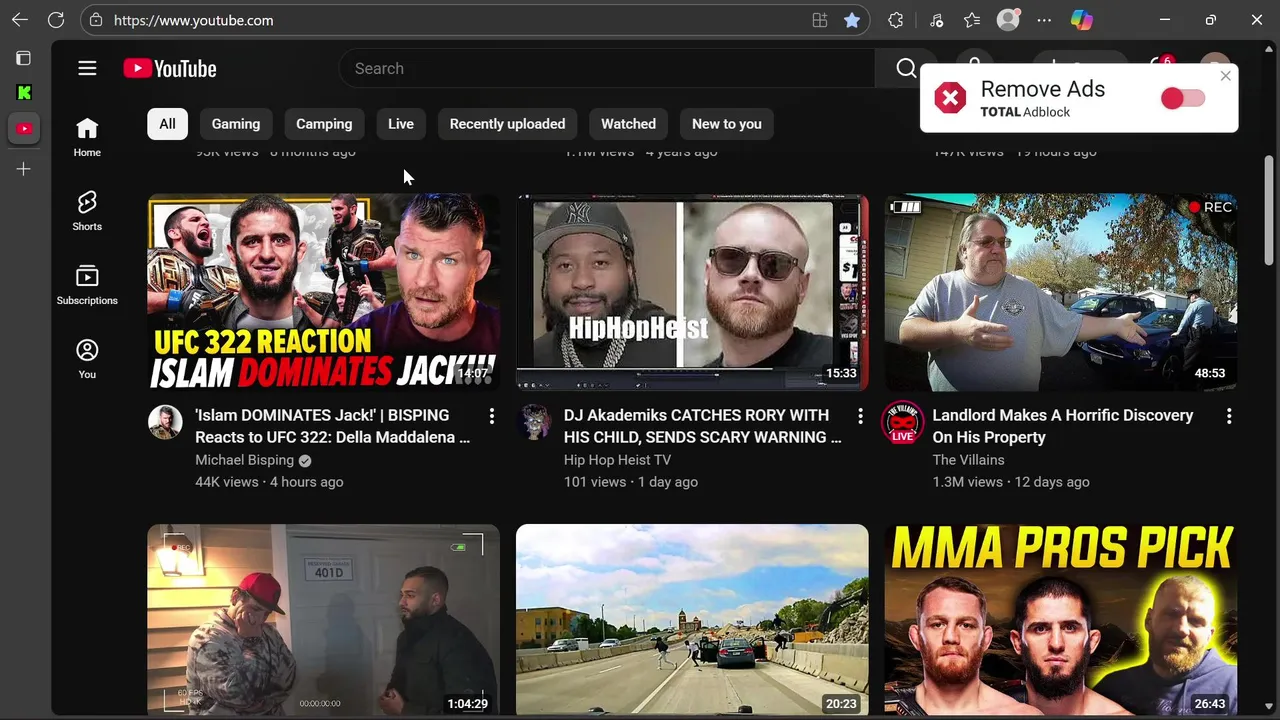Screen dimensions: 1280x720
Task: Open the Favorites list icon
Action: [x=972, y=20]
